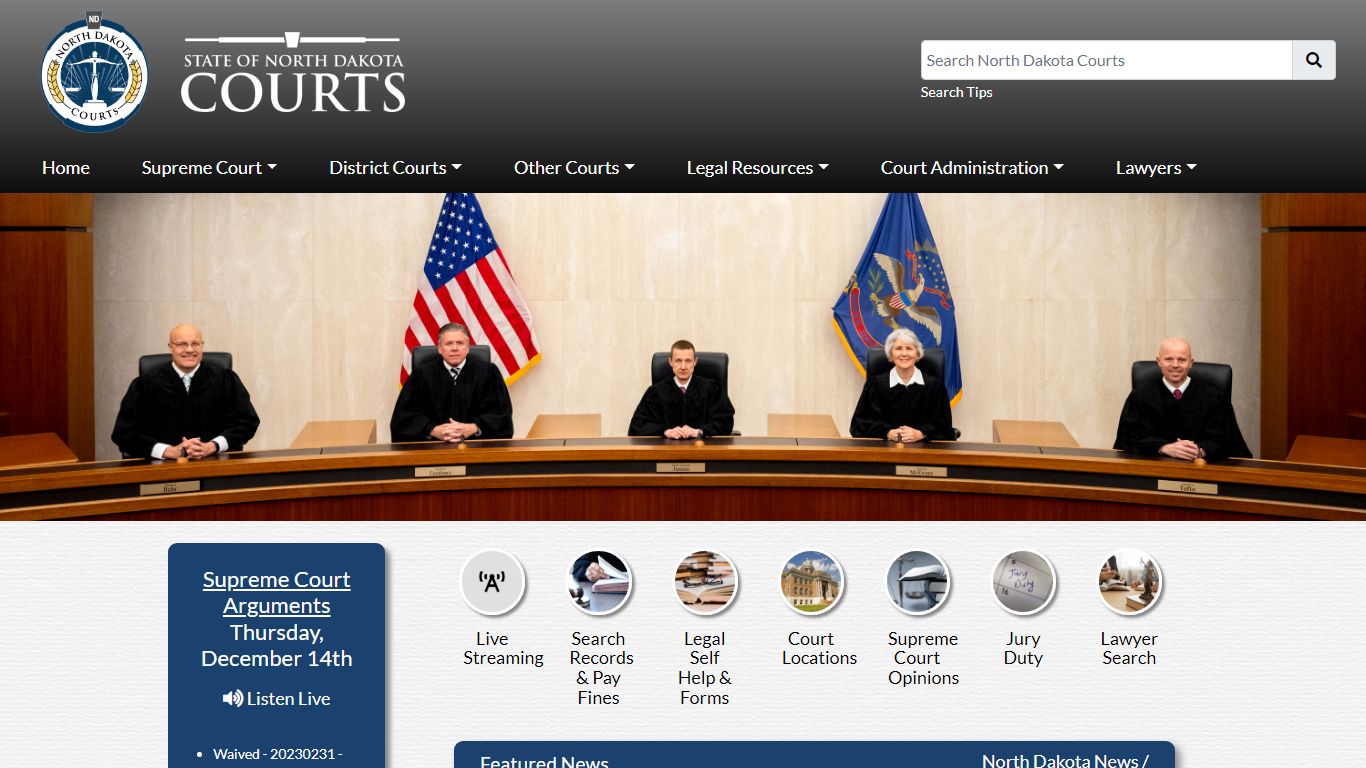Click the Search Records & Pay Fines label
Screen dimensions: 1366x768
pos(601,668)
